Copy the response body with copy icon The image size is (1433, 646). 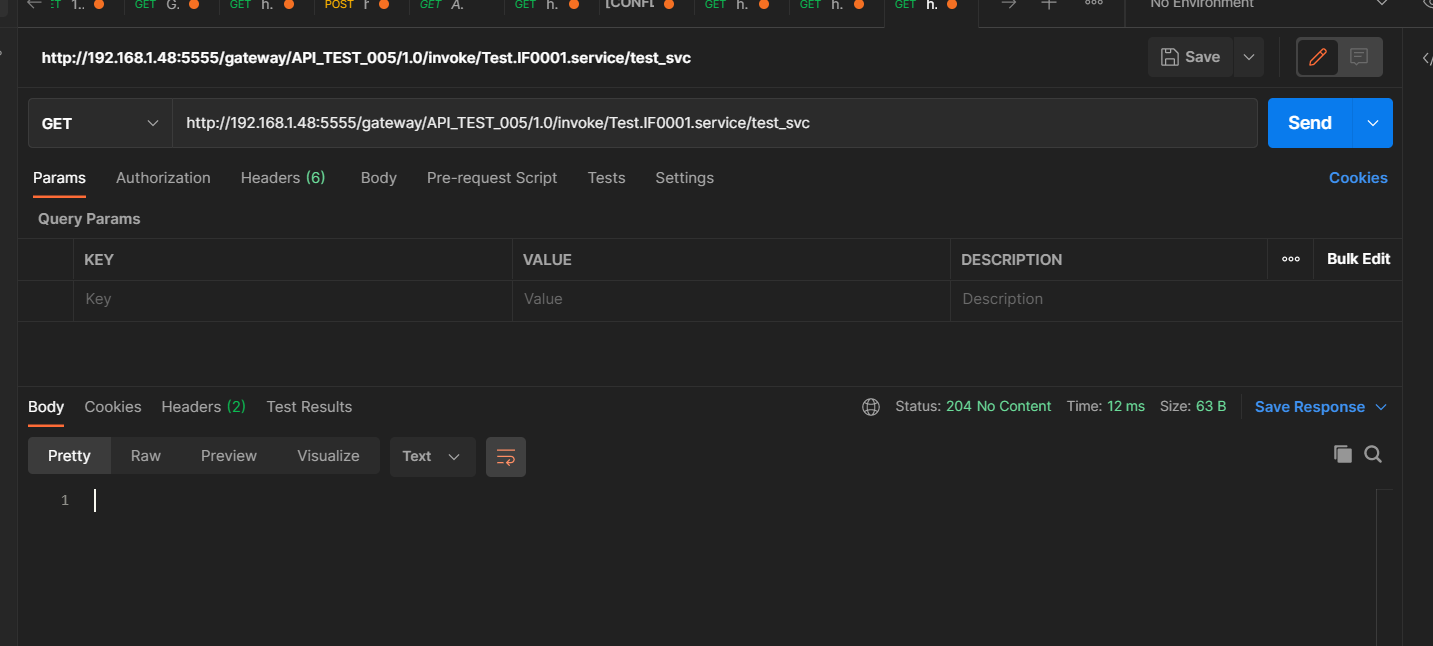[x=1342, y=454]
